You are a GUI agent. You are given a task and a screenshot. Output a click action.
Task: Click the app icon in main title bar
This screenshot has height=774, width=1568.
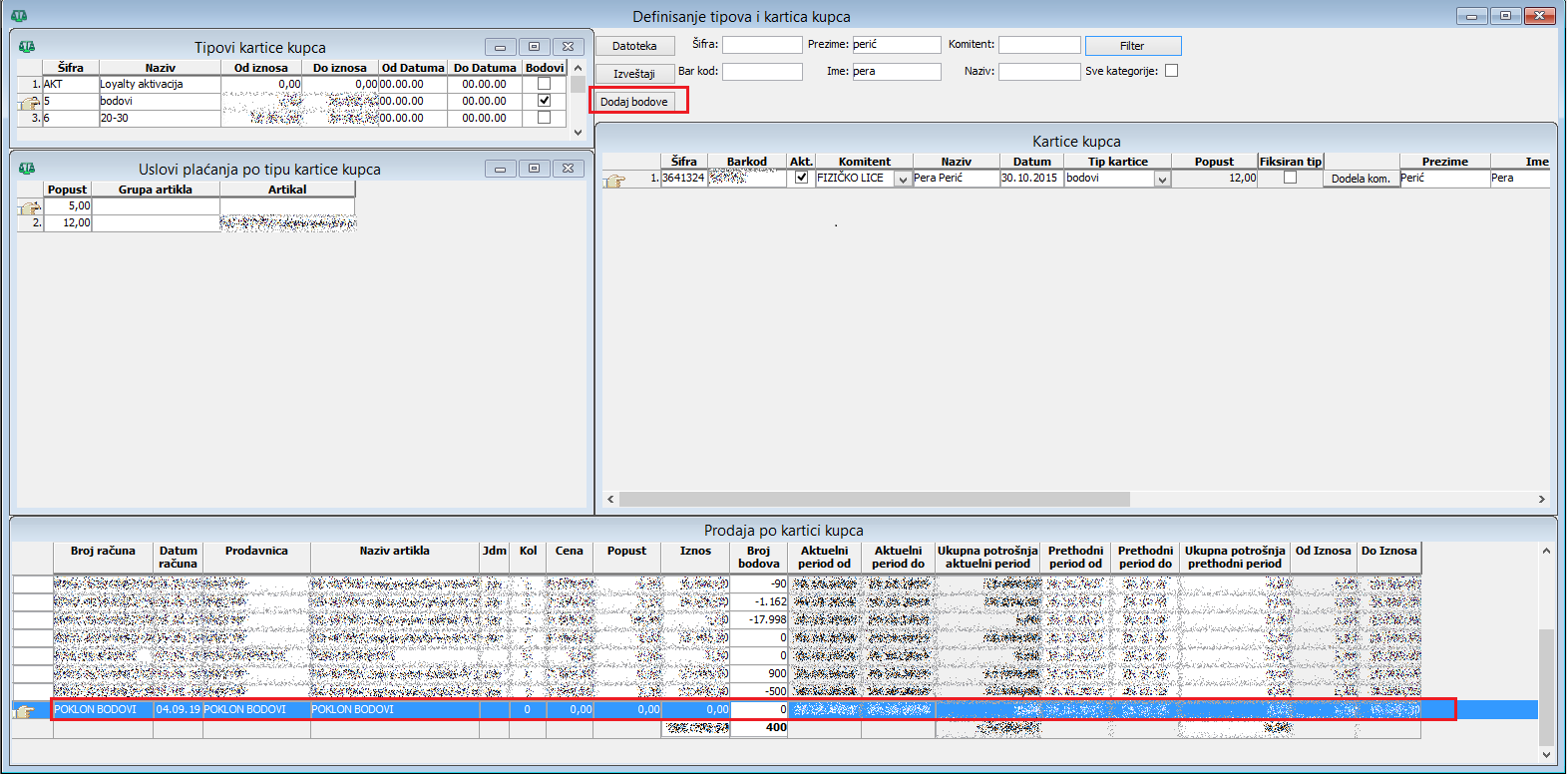(x=18, y=16)
